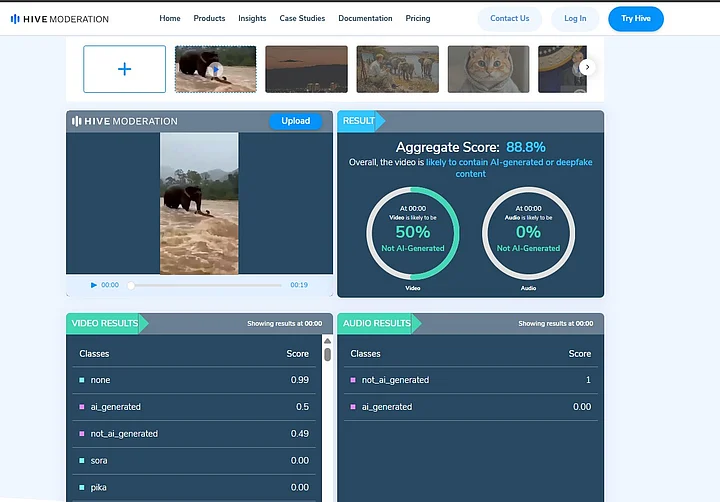Open the Products menu
This screenshot has height=502, width=720.
pos(209,18)
